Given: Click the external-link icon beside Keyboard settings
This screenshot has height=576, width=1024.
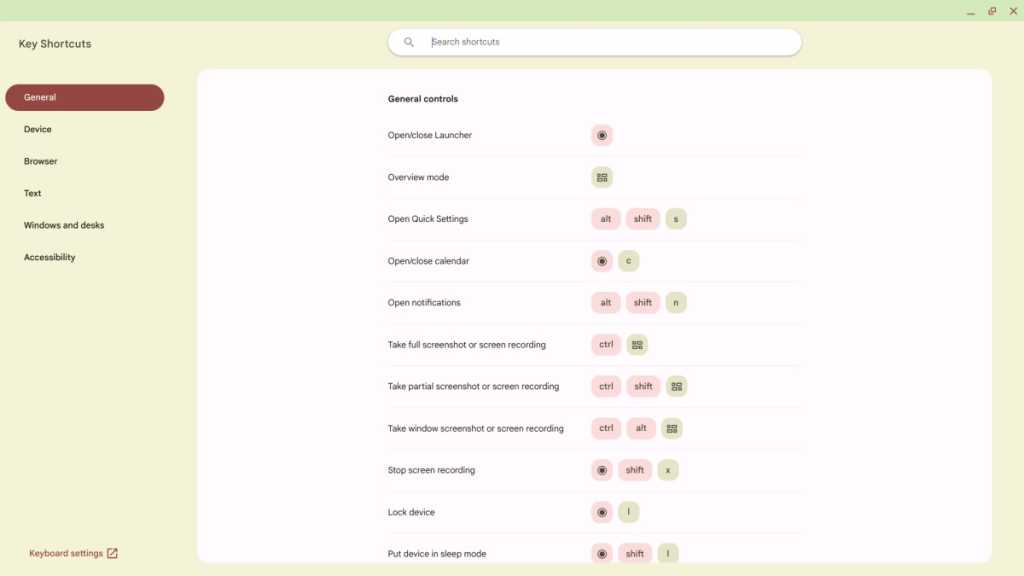Looking at the screenshot, I should click(112, 553).
